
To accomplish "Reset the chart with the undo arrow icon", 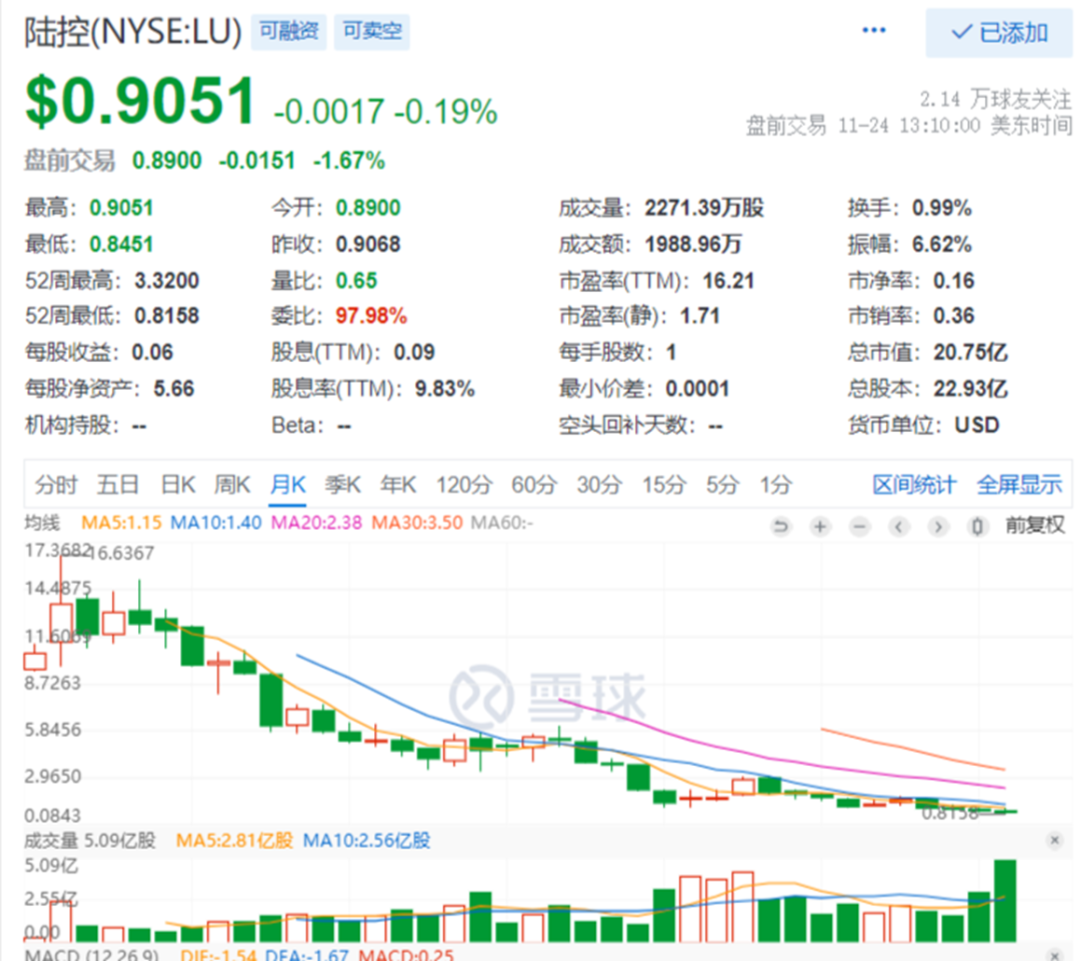I will pos(780,527).
